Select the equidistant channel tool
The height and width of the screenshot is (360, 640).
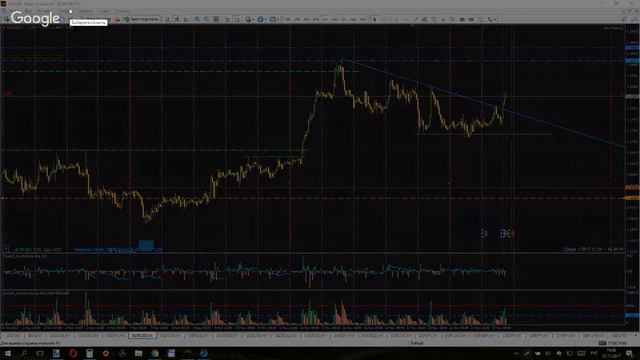[x=424, y=19]
